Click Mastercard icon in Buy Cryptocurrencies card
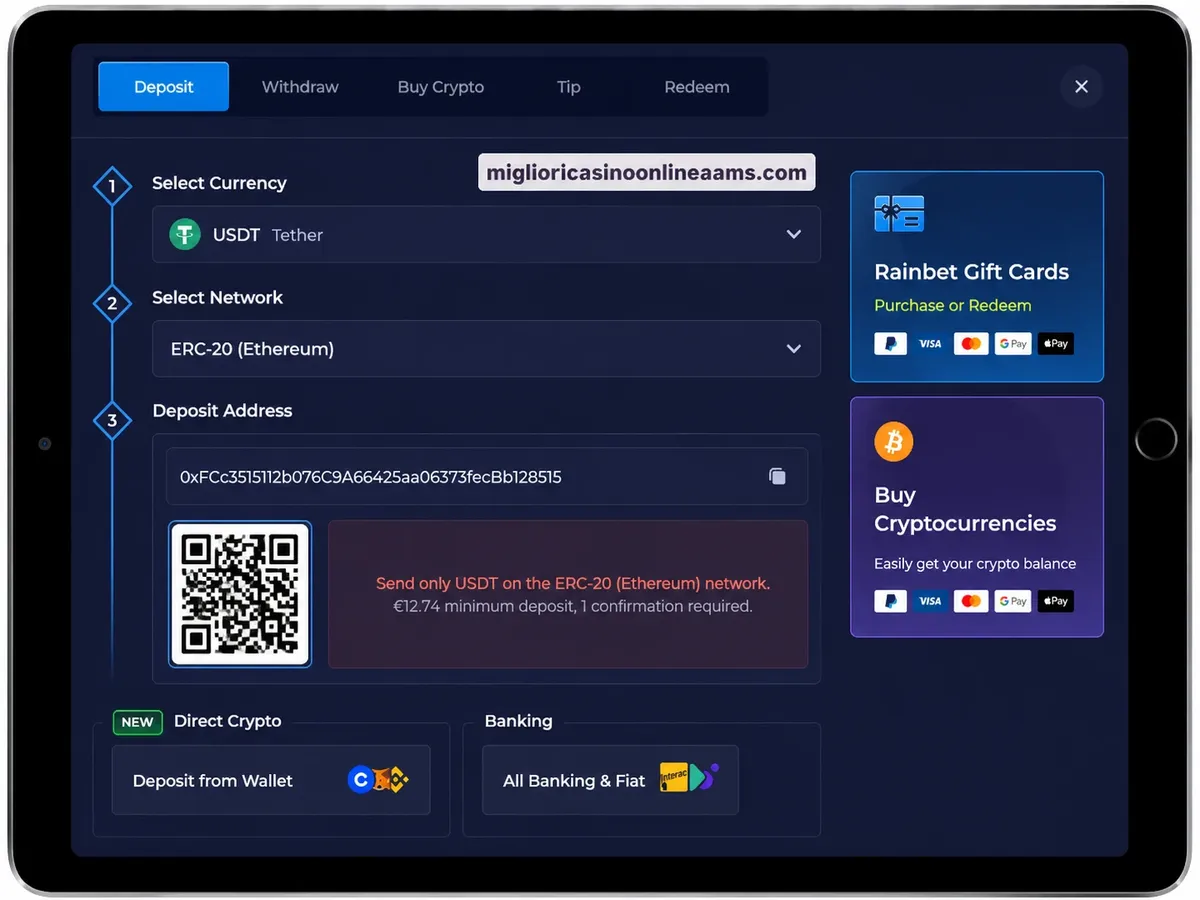The width and height of the screenshot is (1200, 900). 971,601
